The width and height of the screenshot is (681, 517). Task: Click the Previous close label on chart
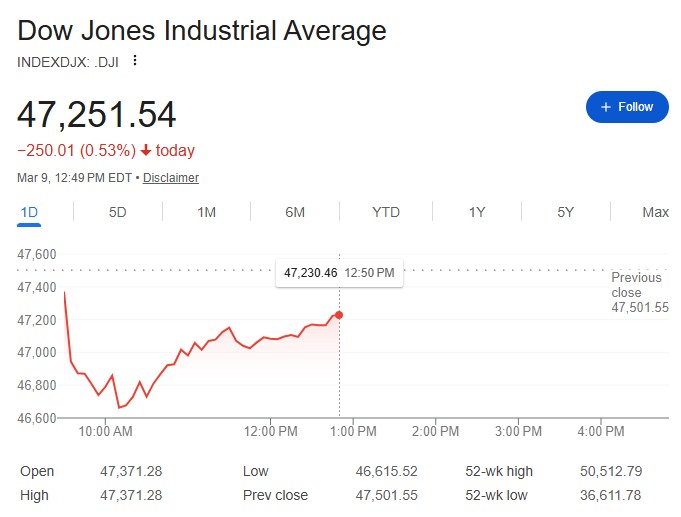(637, 285)
